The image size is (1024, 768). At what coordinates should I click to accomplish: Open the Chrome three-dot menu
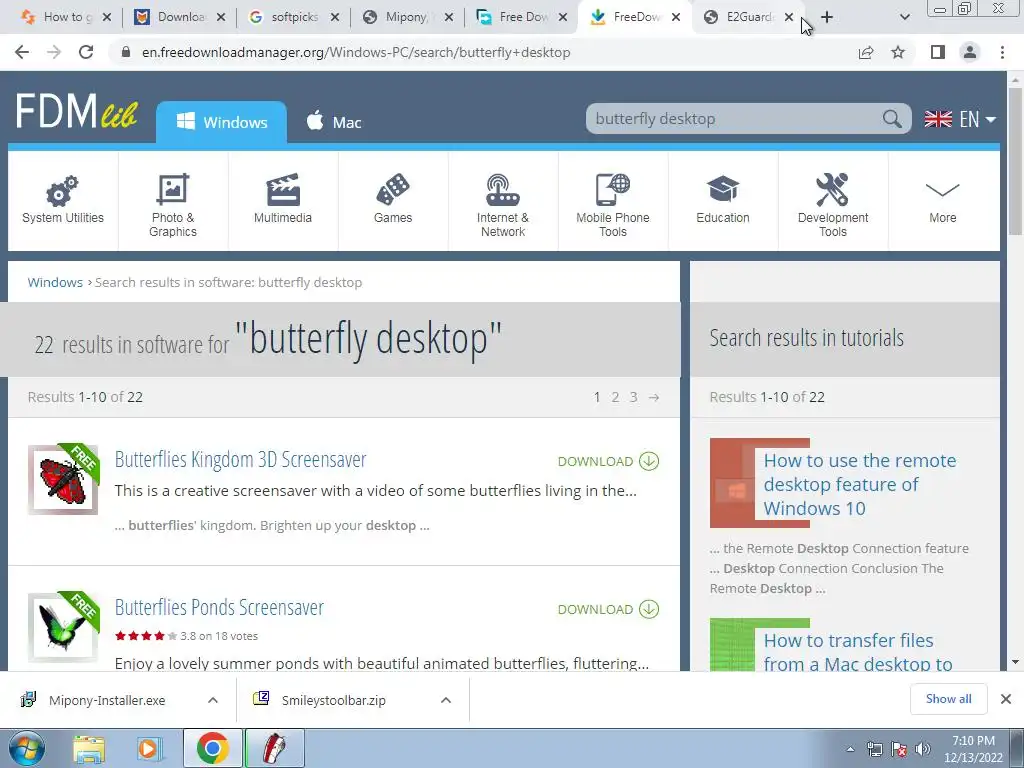(x=1002, y=52)
